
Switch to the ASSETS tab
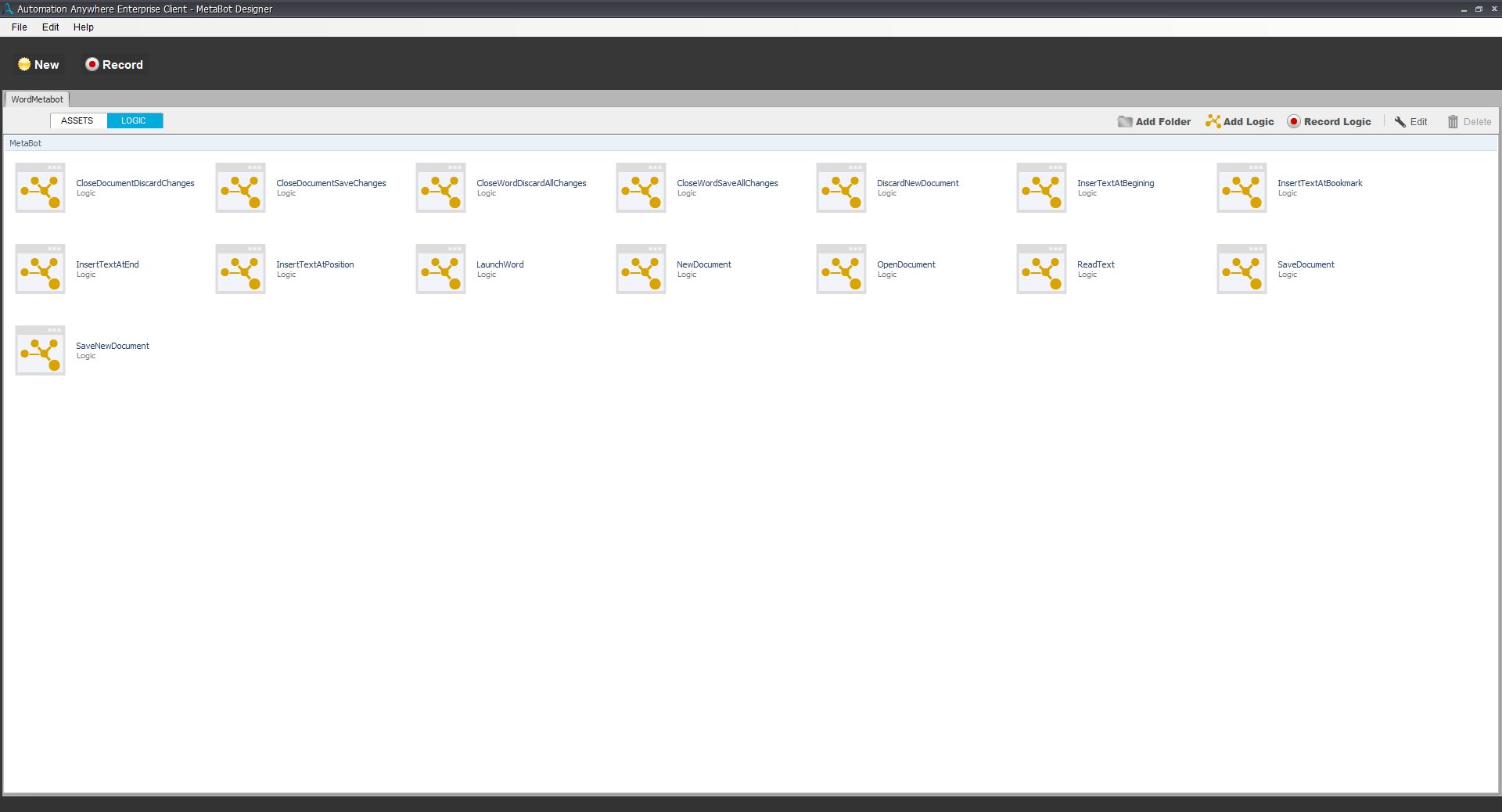(78, 120)
